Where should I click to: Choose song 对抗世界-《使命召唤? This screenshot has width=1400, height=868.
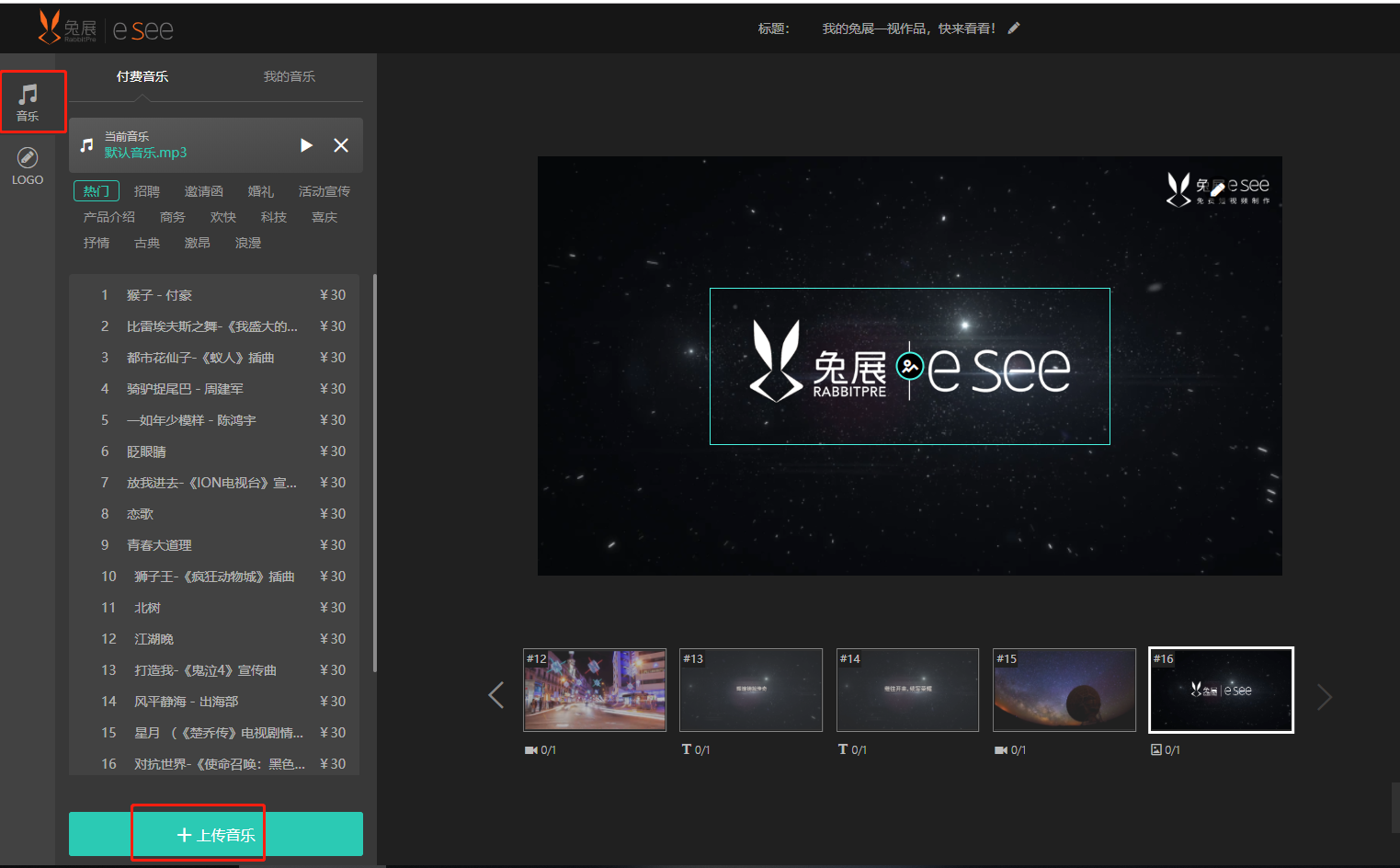(x=214, y=763)
